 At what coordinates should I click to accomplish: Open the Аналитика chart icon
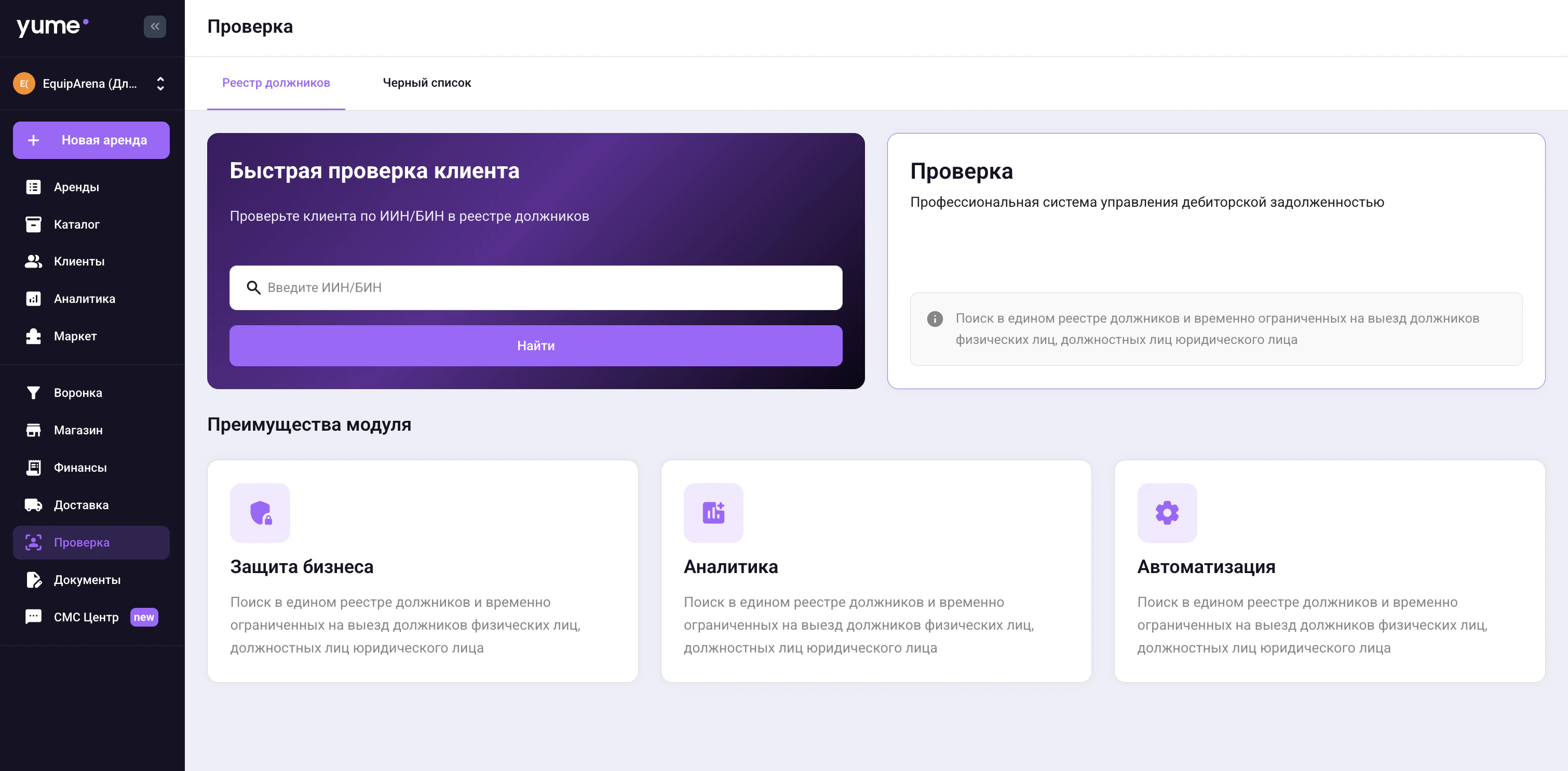(33, 299)
